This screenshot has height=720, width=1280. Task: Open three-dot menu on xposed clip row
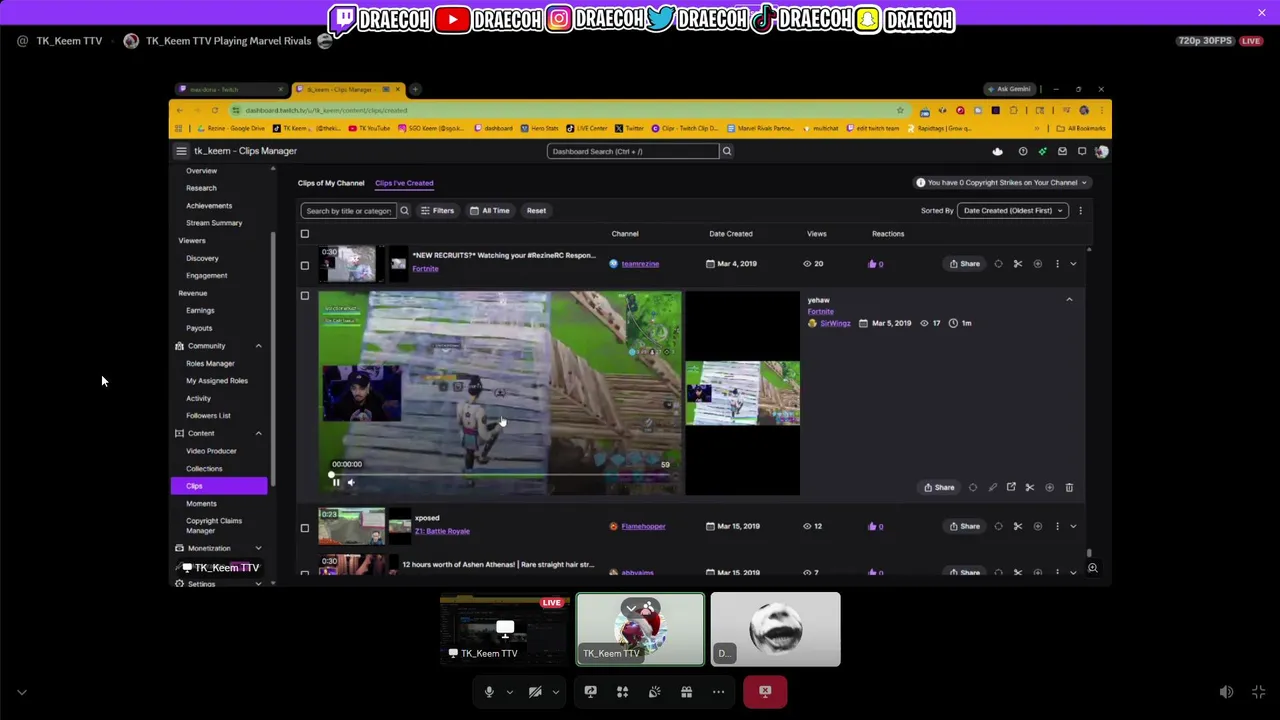click(x=1057, y=526)
